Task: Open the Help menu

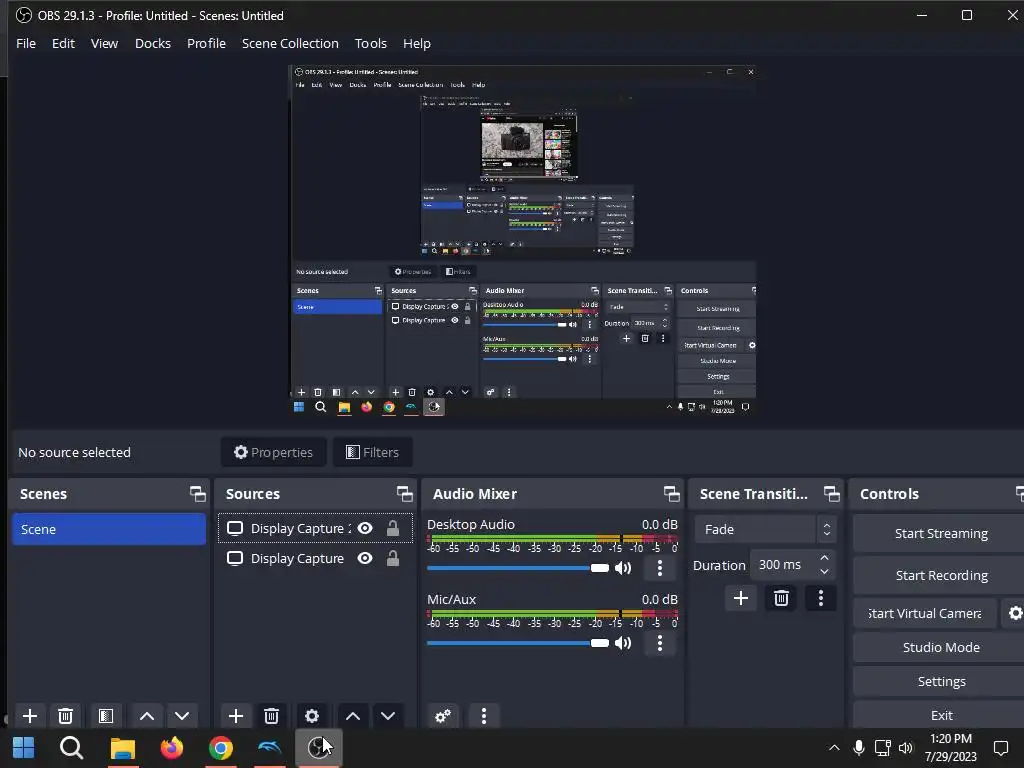Action: click(417, 43)
